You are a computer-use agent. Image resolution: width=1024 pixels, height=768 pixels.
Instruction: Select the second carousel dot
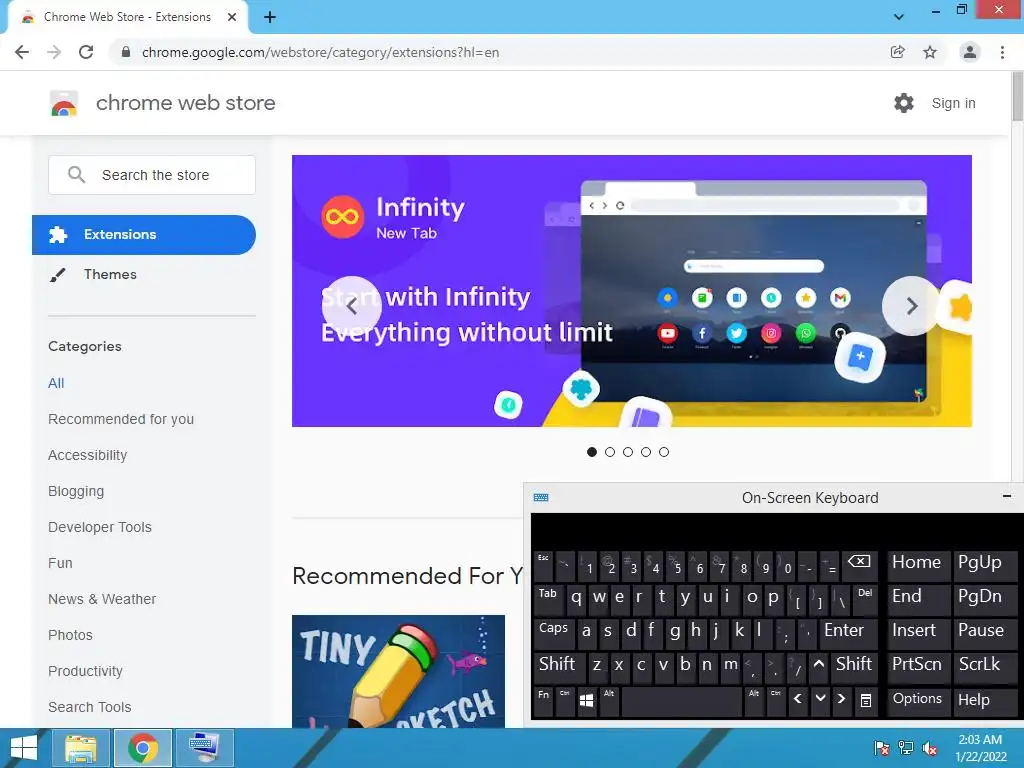[x=610, y=452]
